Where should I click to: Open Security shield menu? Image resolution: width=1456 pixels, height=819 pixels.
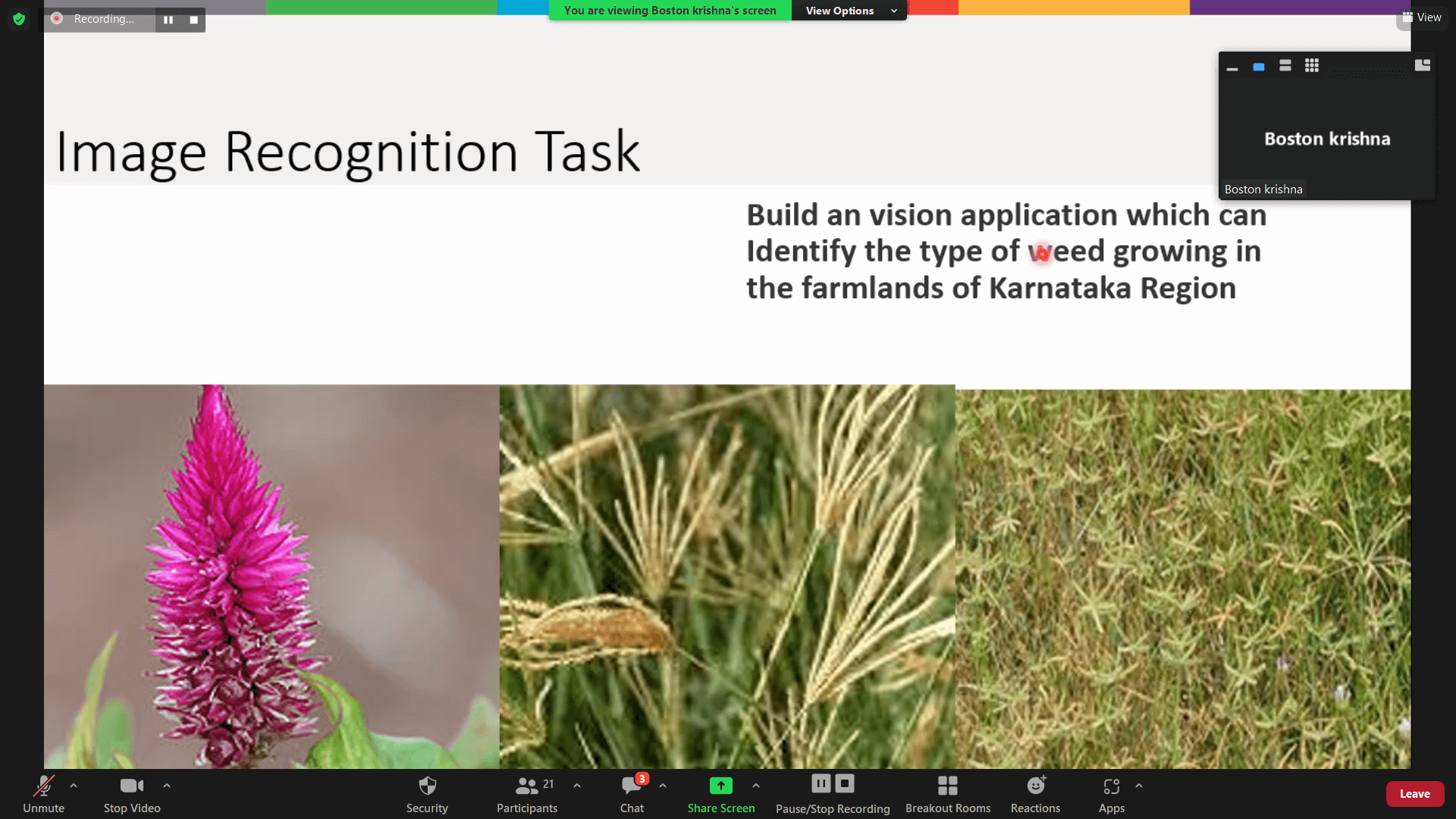427,794
